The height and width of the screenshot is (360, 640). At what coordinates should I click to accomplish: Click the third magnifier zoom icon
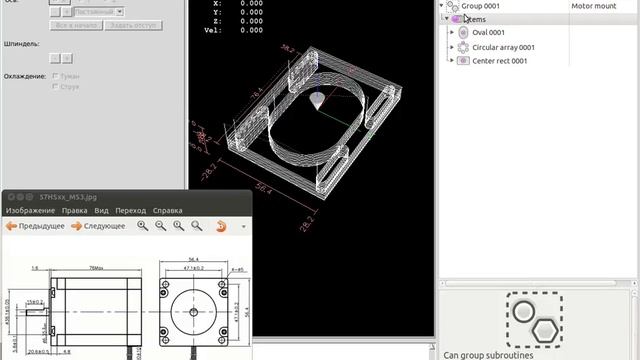(x=178, y=226)
